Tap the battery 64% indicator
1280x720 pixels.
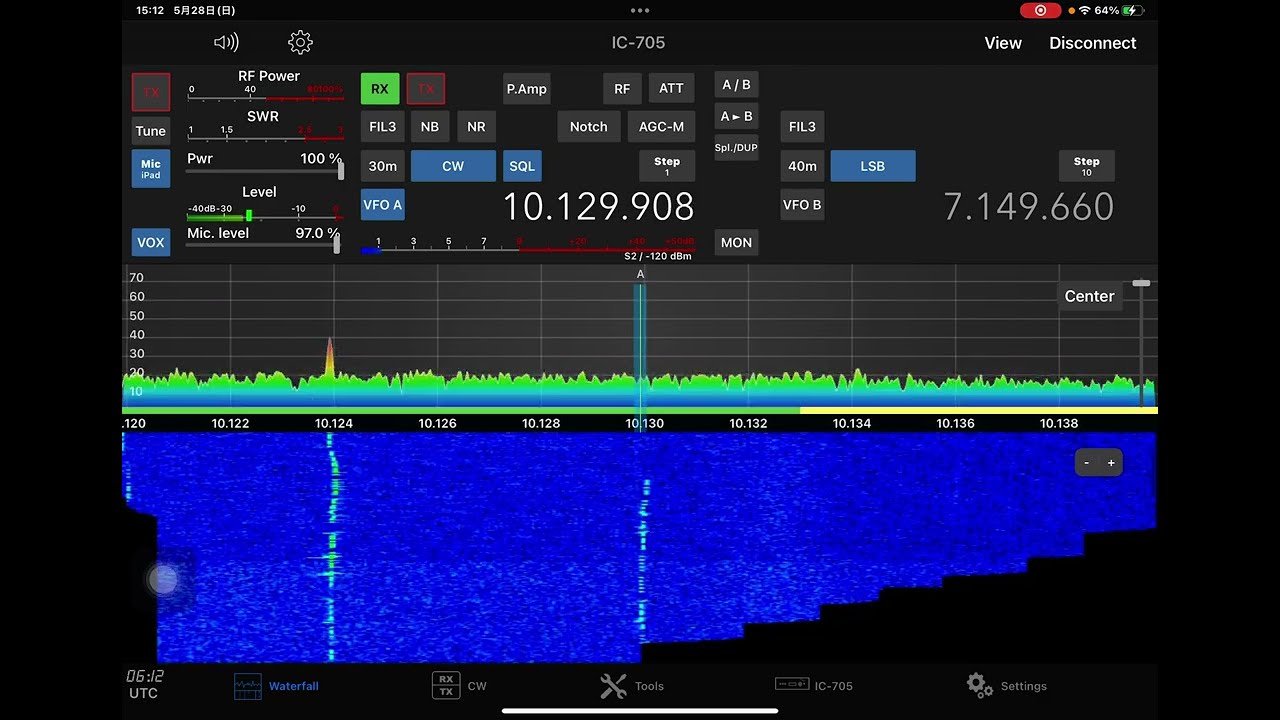1118,10
